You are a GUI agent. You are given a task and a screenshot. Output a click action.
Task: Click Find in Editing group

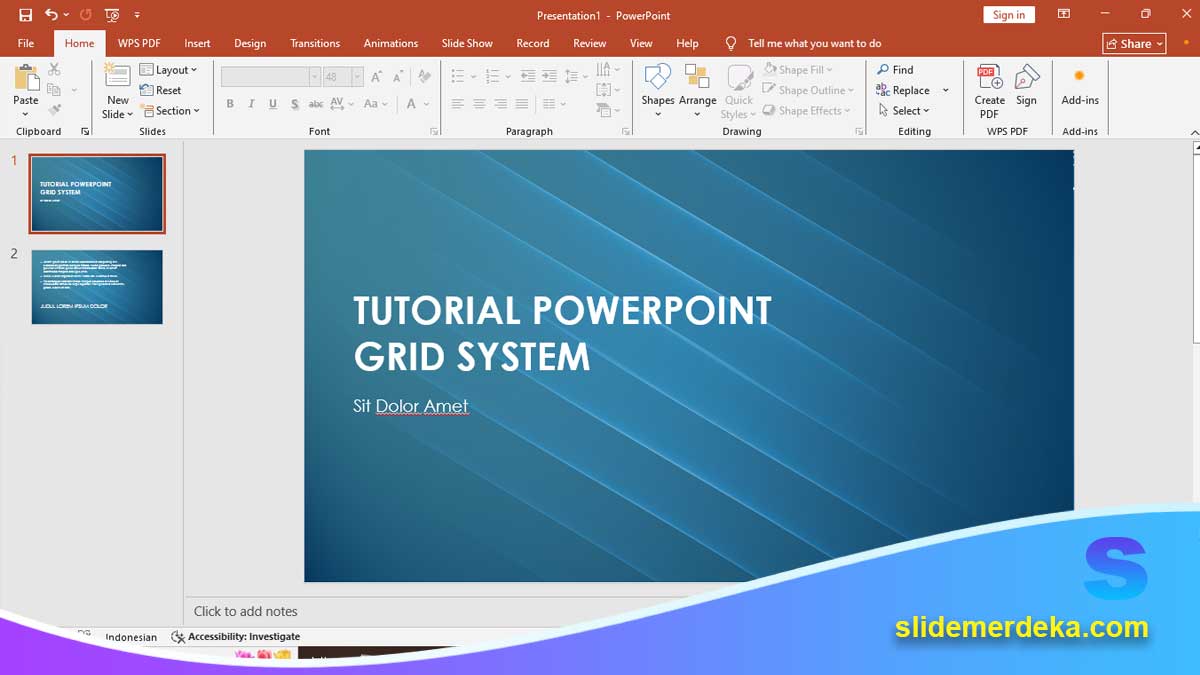(895, 70)
